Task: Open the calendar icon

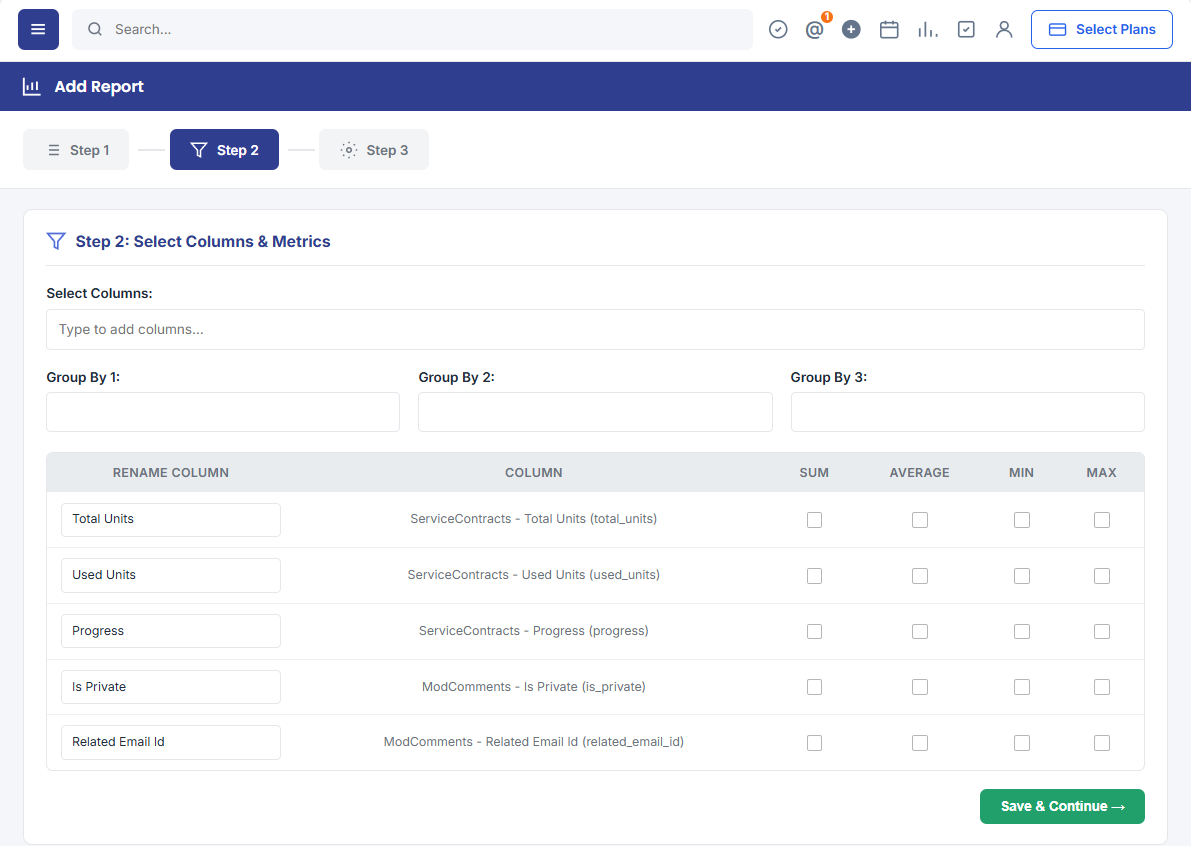Action: [889, 30]
